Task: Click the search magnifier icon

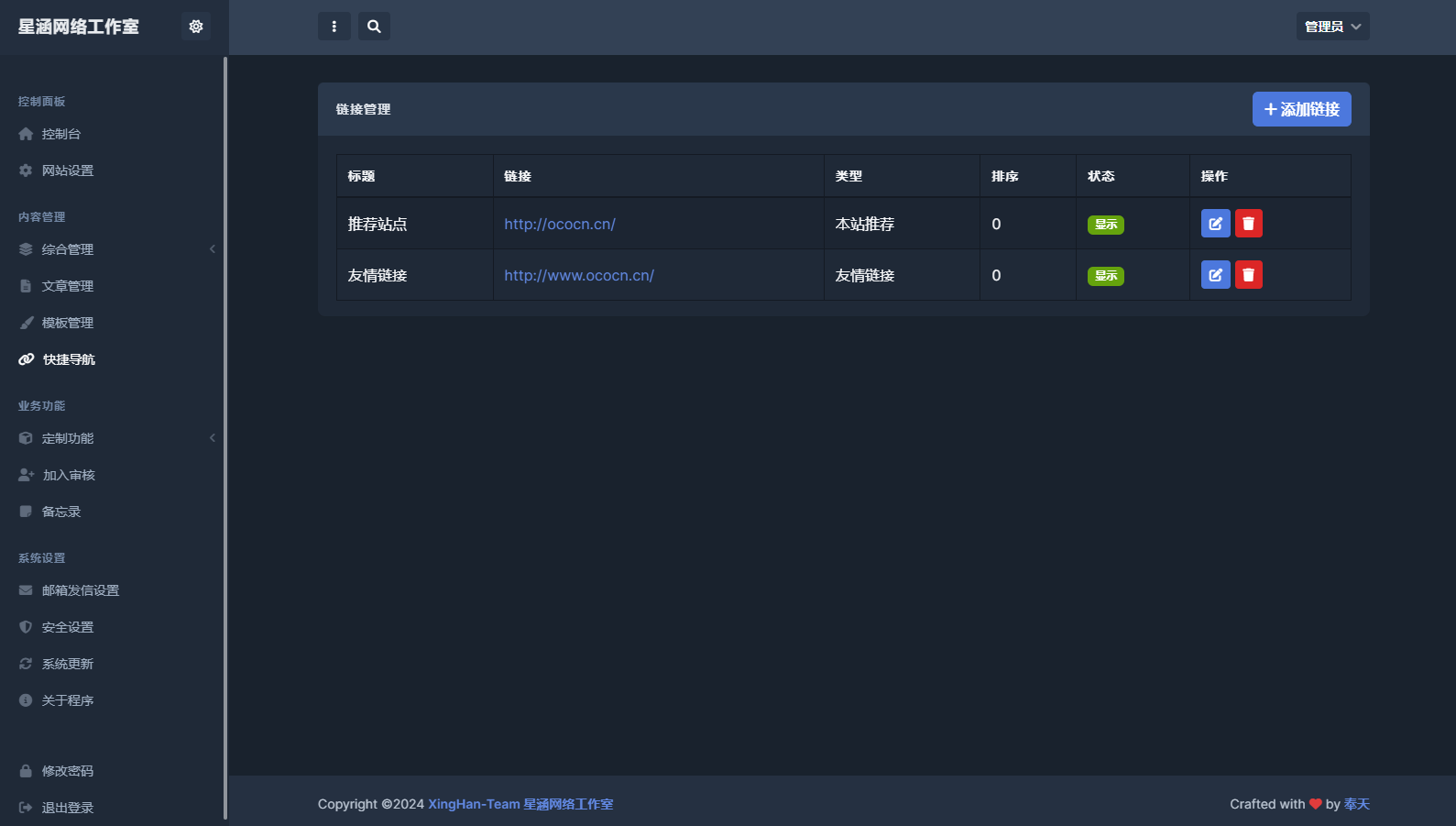Action: tap(374, 27)
